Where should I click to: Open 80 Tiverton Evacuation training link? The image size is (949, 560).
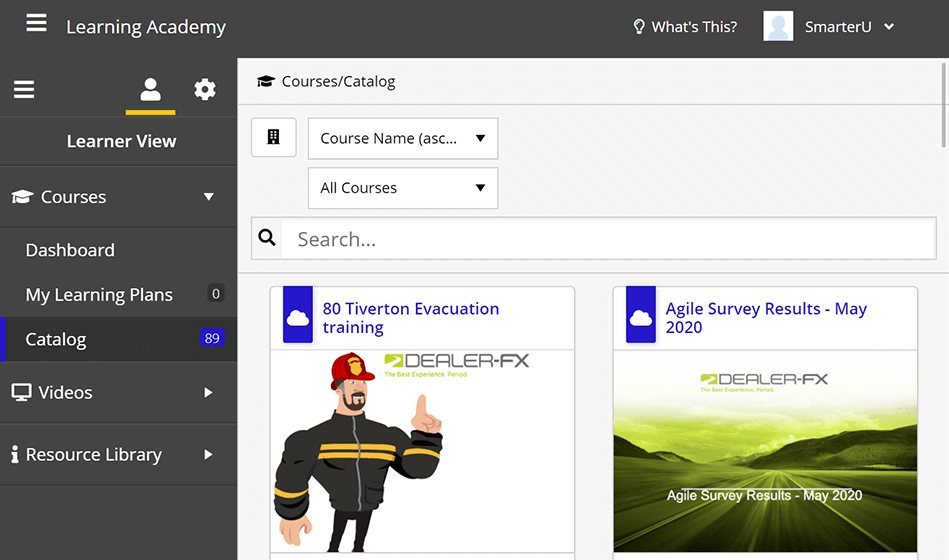click(411, 318)
